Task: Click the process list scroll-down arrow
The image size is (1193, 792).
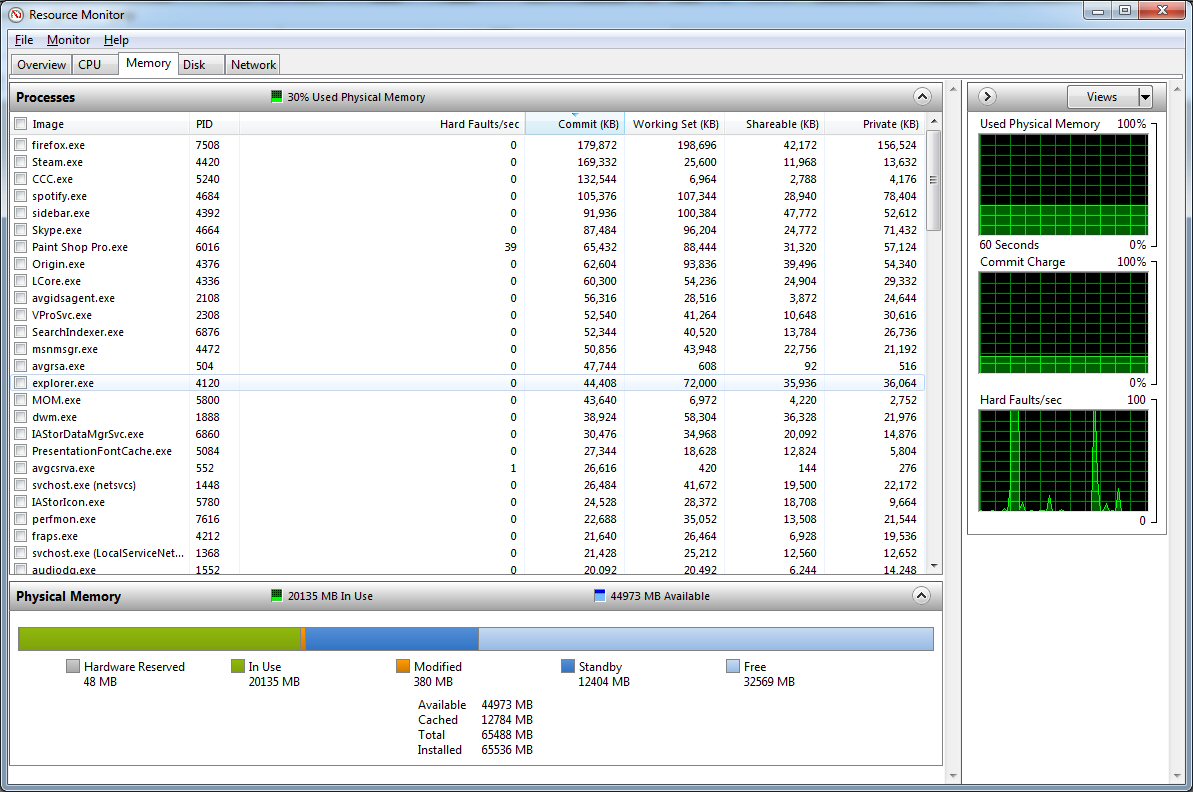Action: point(934,566)
